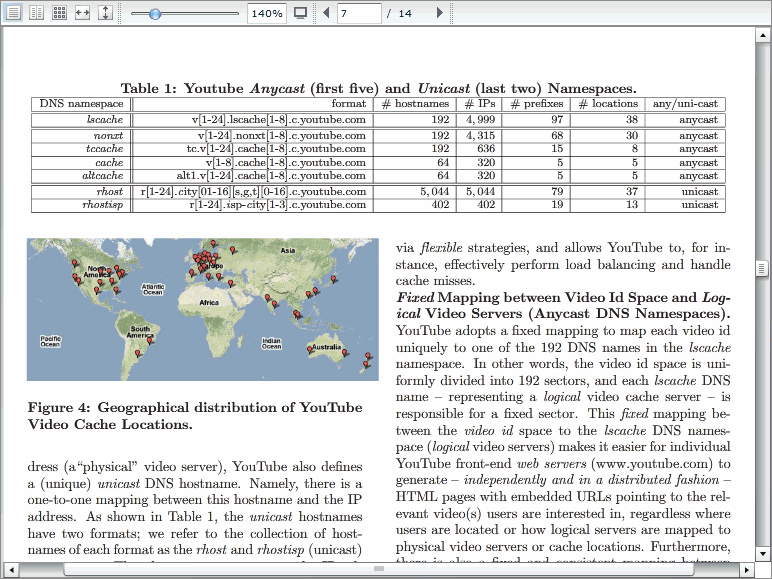Click the '4,999' IPs value

481,120
